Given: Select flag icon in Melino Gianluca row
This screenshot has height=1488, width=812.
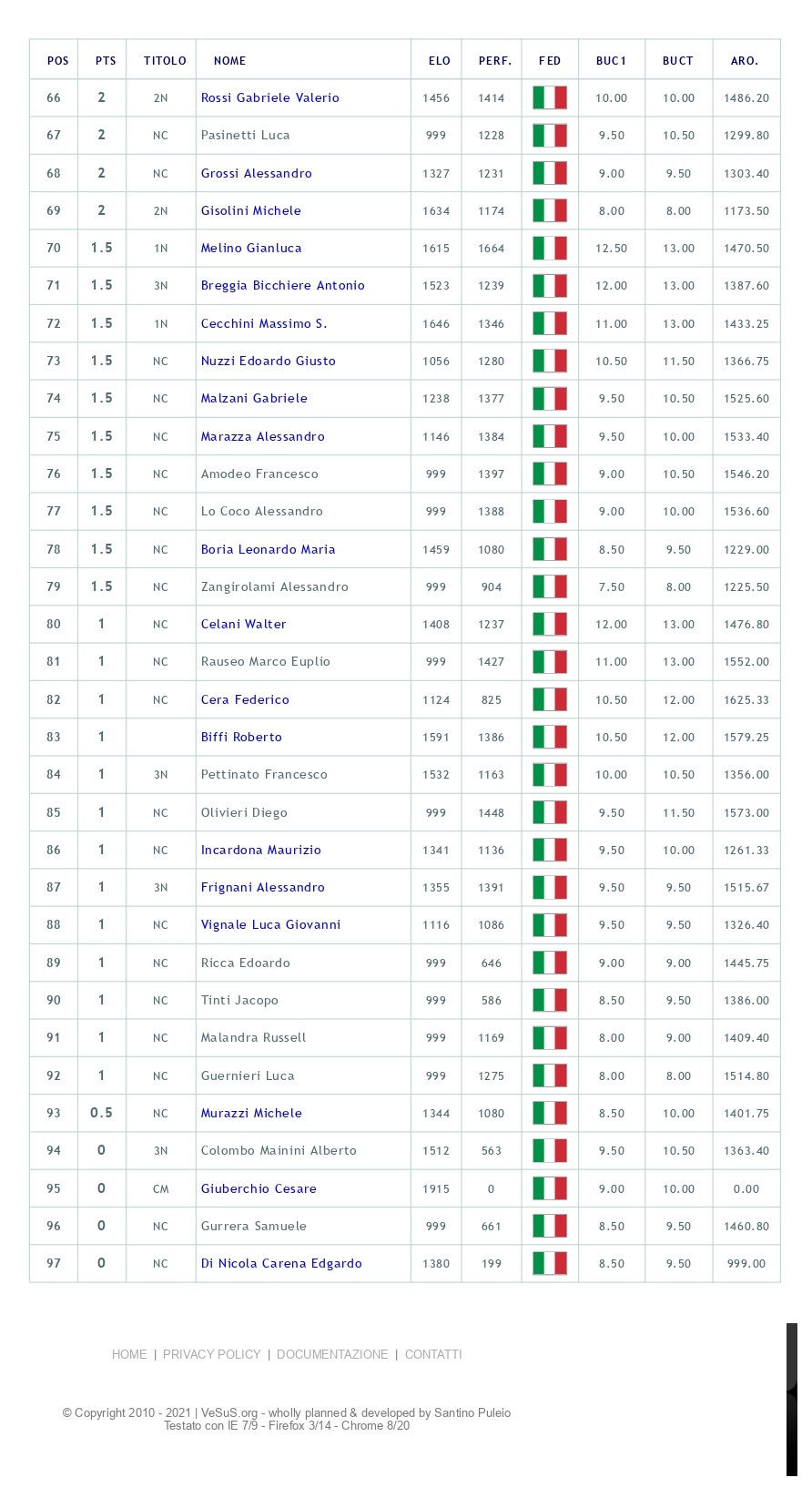Looking at the screenshot, I should click(550, 248).
